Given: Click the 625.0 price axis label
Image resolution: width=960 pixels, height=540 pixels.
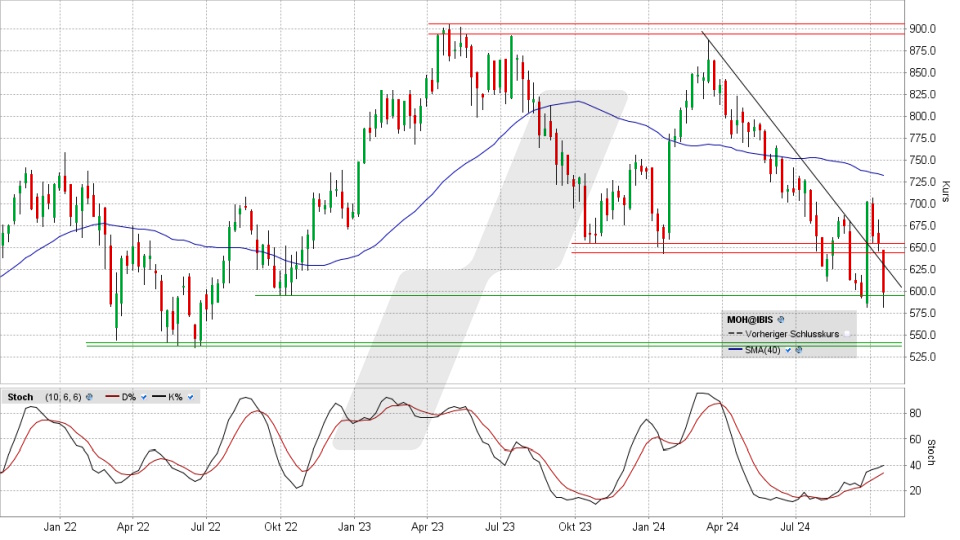Looking at the screenshot, I should (922, 269).
